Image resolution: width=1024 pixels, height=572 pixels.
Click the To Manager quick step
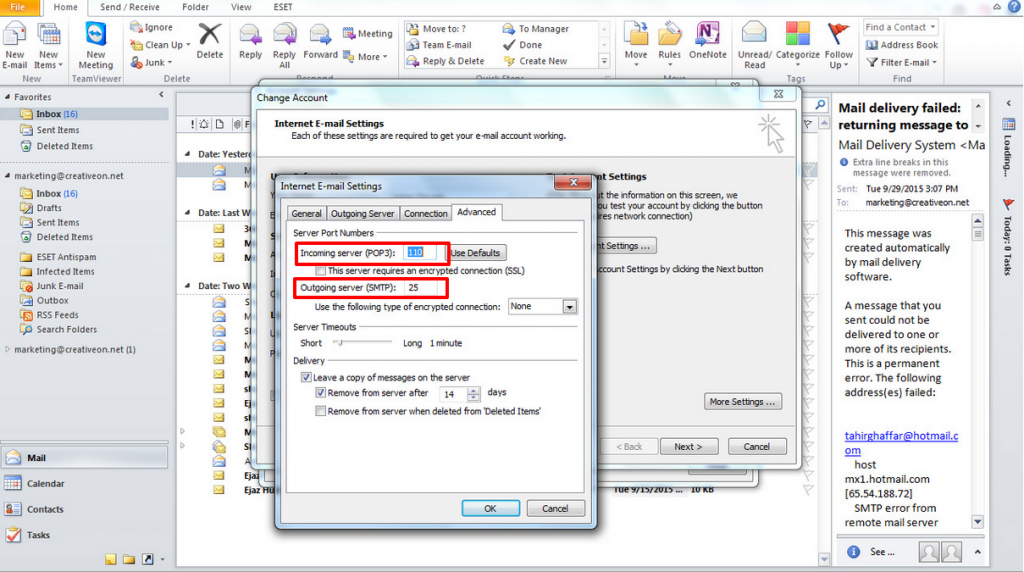536,29
